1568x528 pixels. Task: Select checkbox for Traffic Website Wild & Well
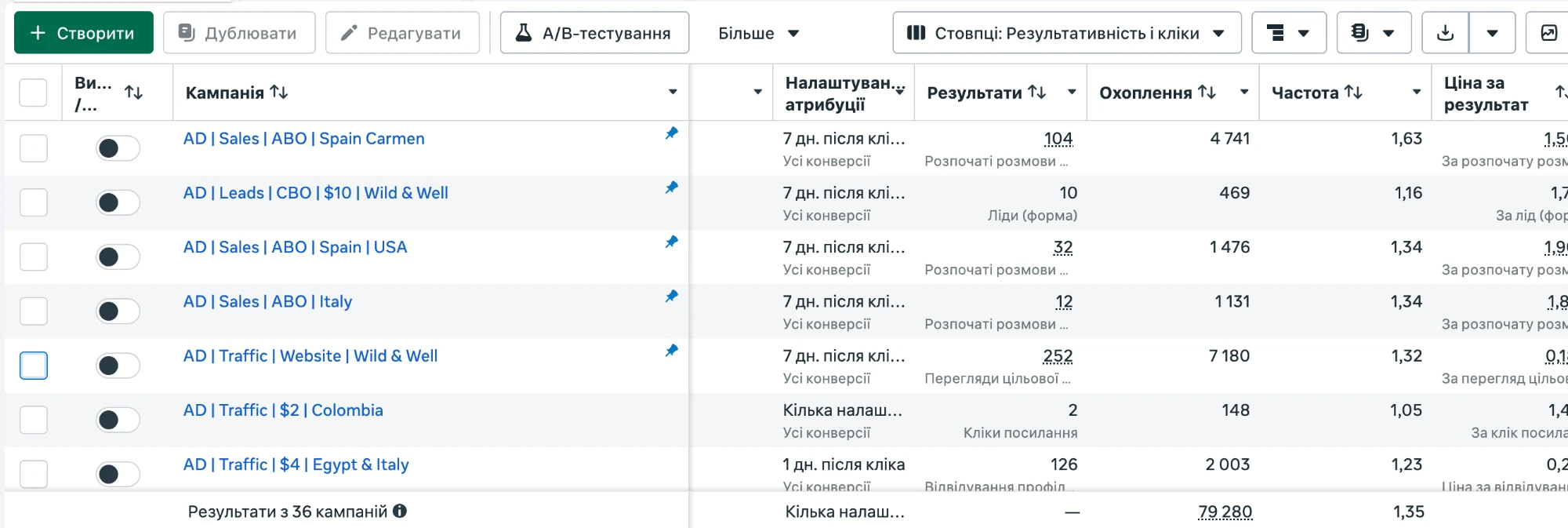(x=33, y=366)
